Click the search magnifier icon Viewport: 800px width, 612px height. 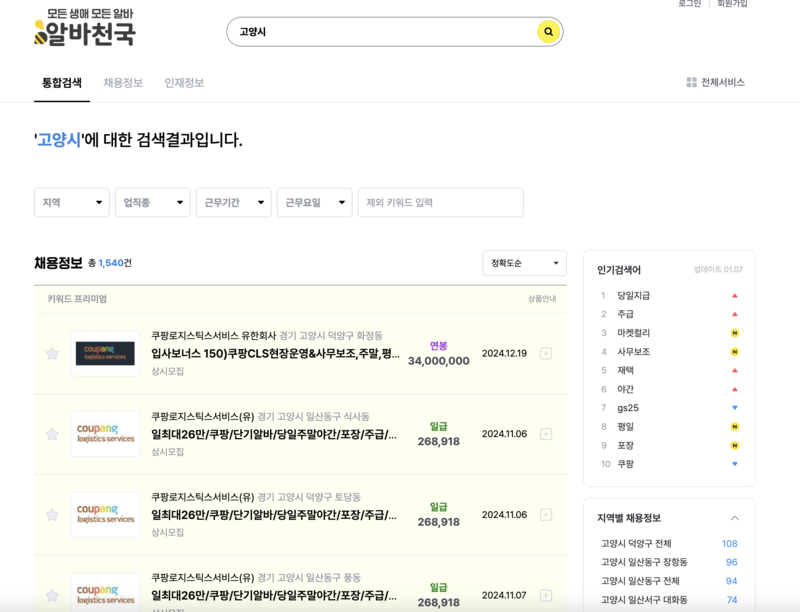pyautogui.click(x=548, y=31)
